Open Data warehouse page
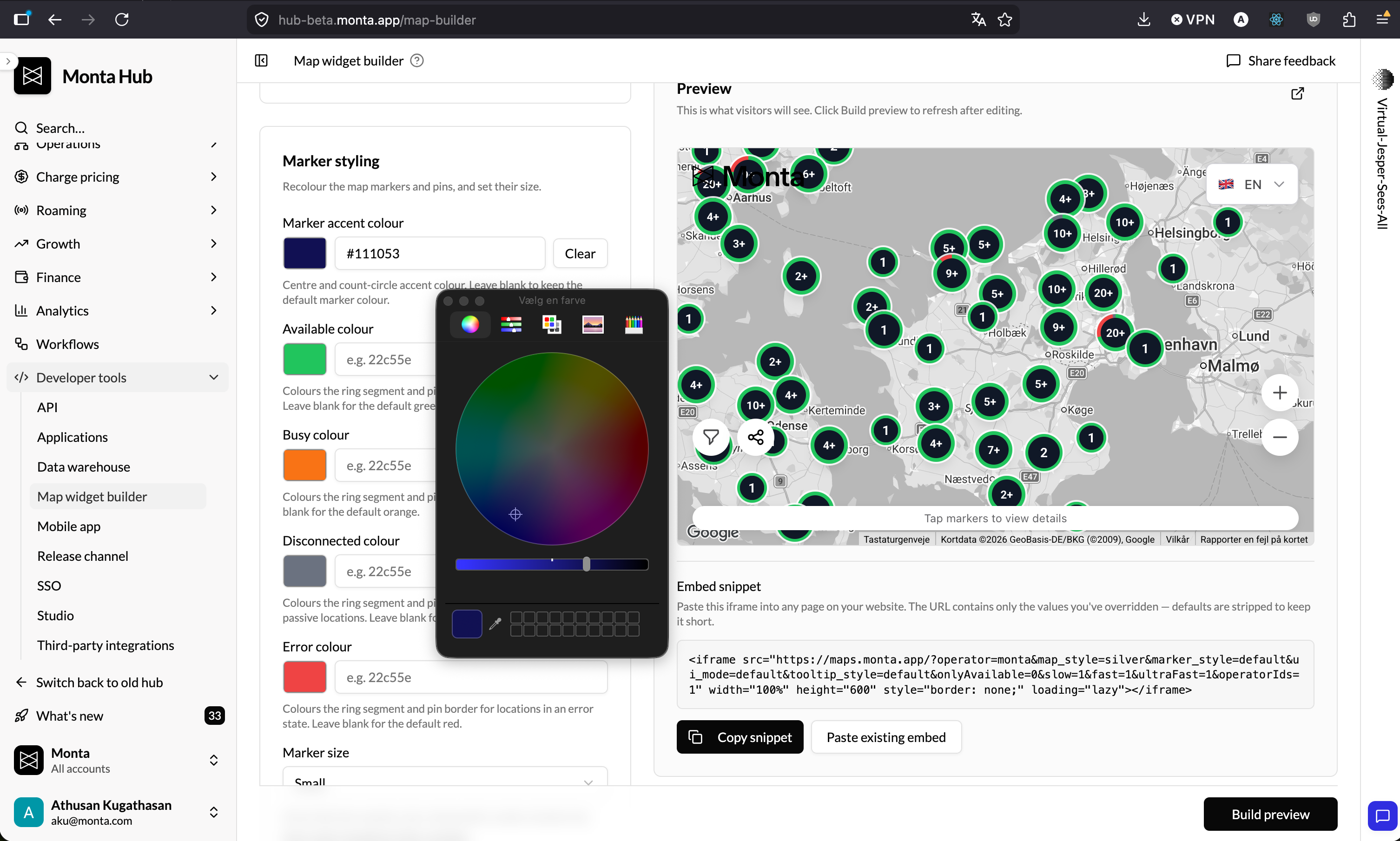1400x841 pixels. coord(84,467)
